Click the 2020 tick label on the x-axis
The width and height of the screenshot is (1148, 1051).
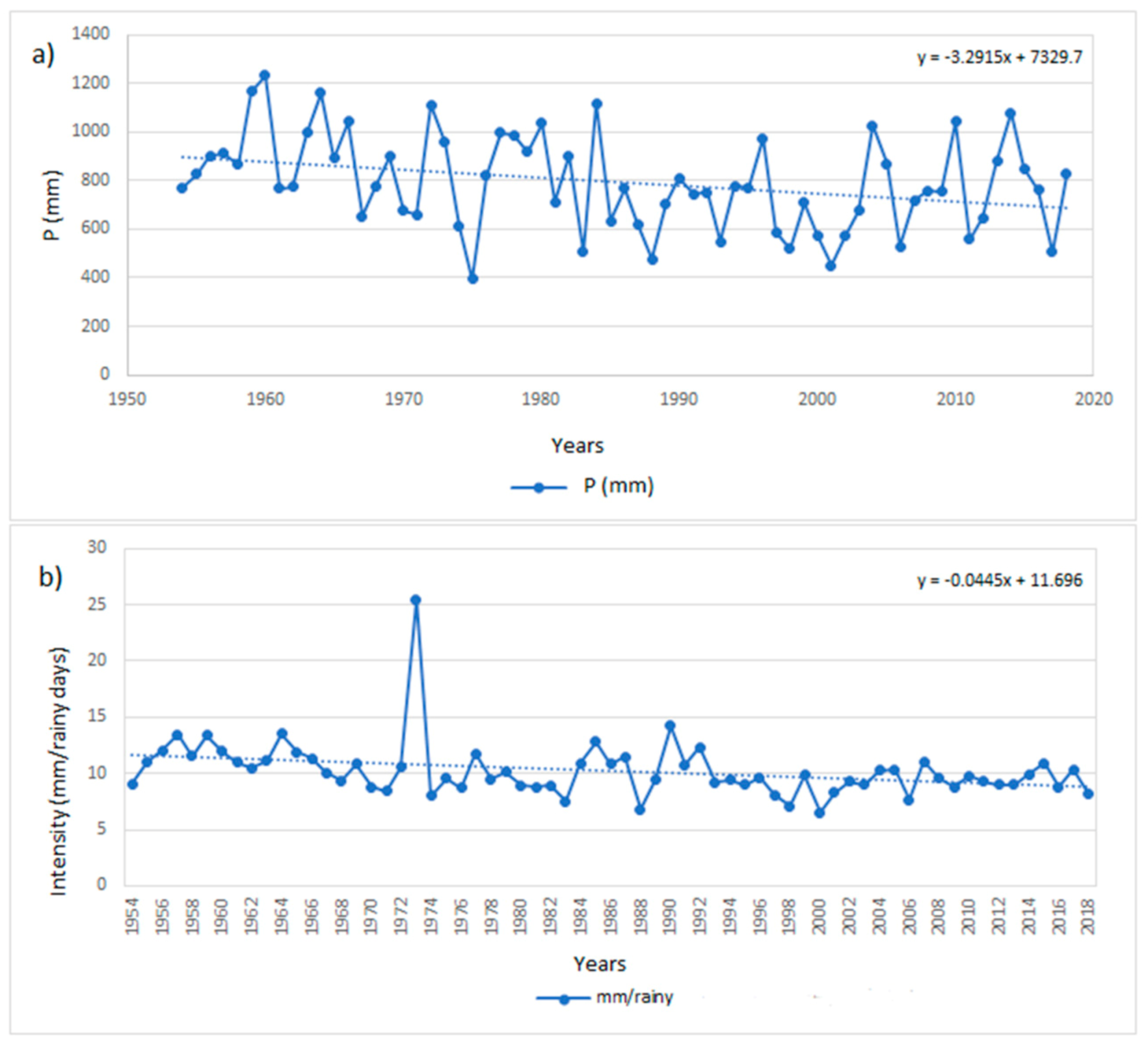pos(1093,399)
